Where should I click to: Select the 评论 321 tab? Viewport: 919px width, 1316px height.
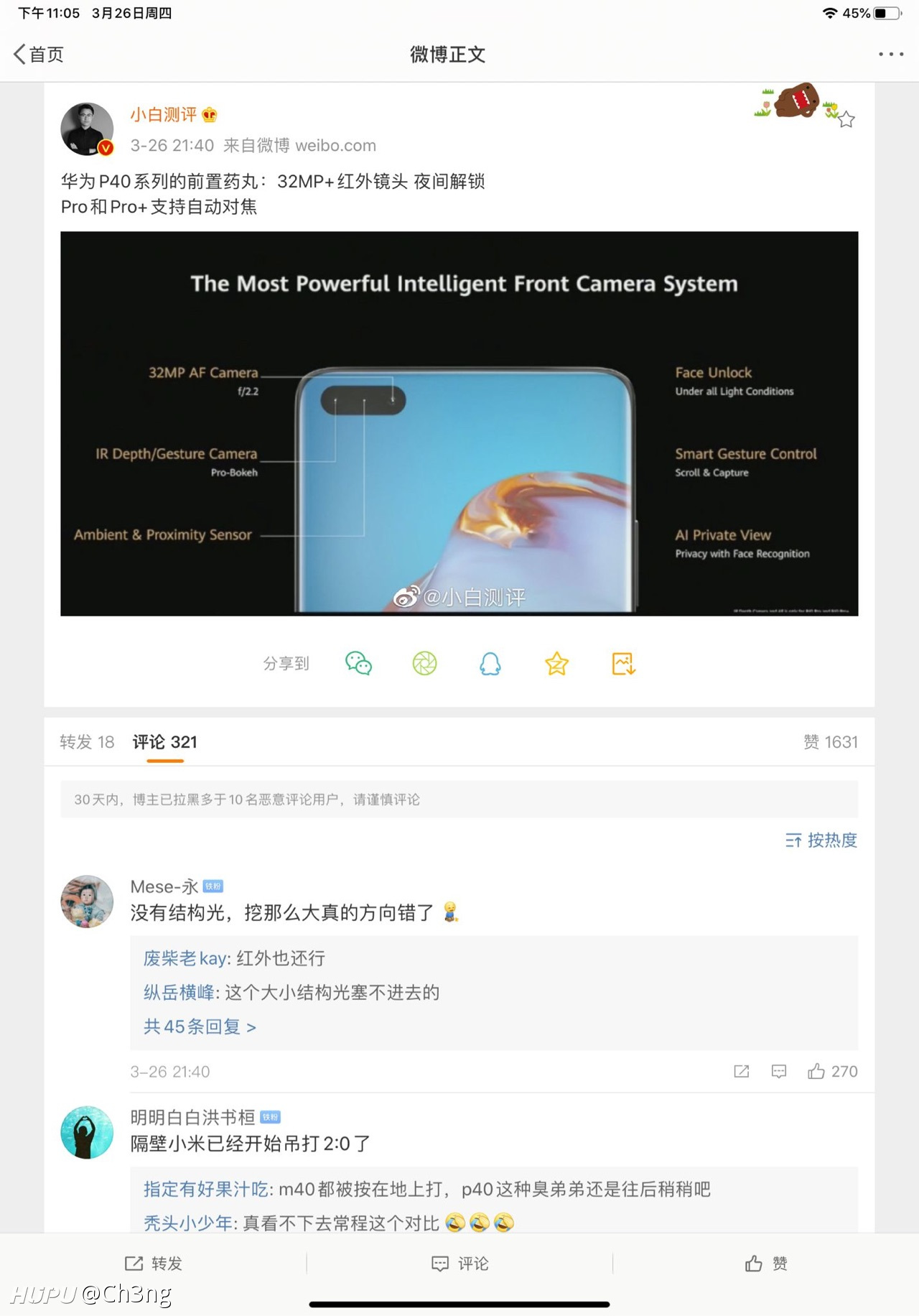point(165,741)
